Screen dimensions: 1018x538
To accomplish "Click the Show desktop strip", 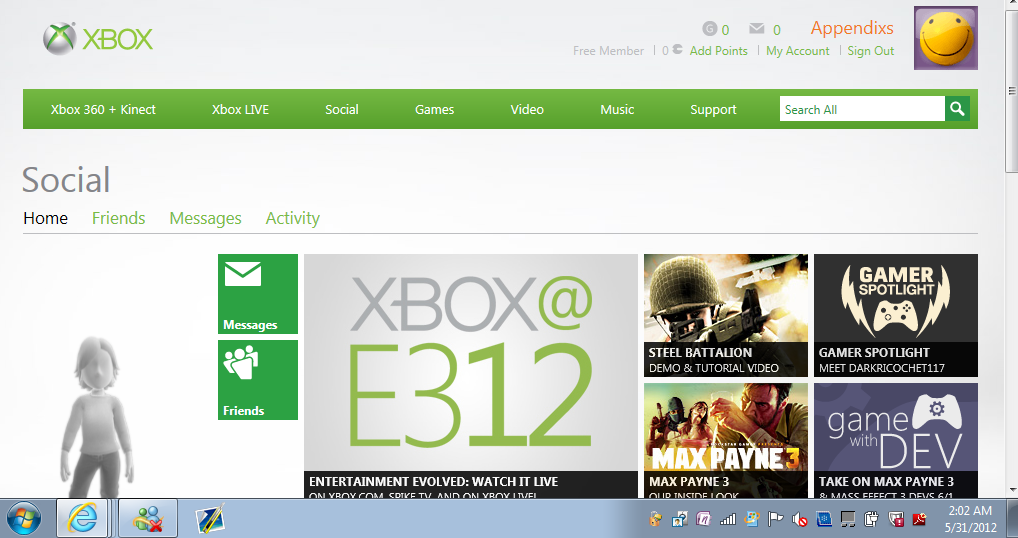I will tap(1012, 519).
